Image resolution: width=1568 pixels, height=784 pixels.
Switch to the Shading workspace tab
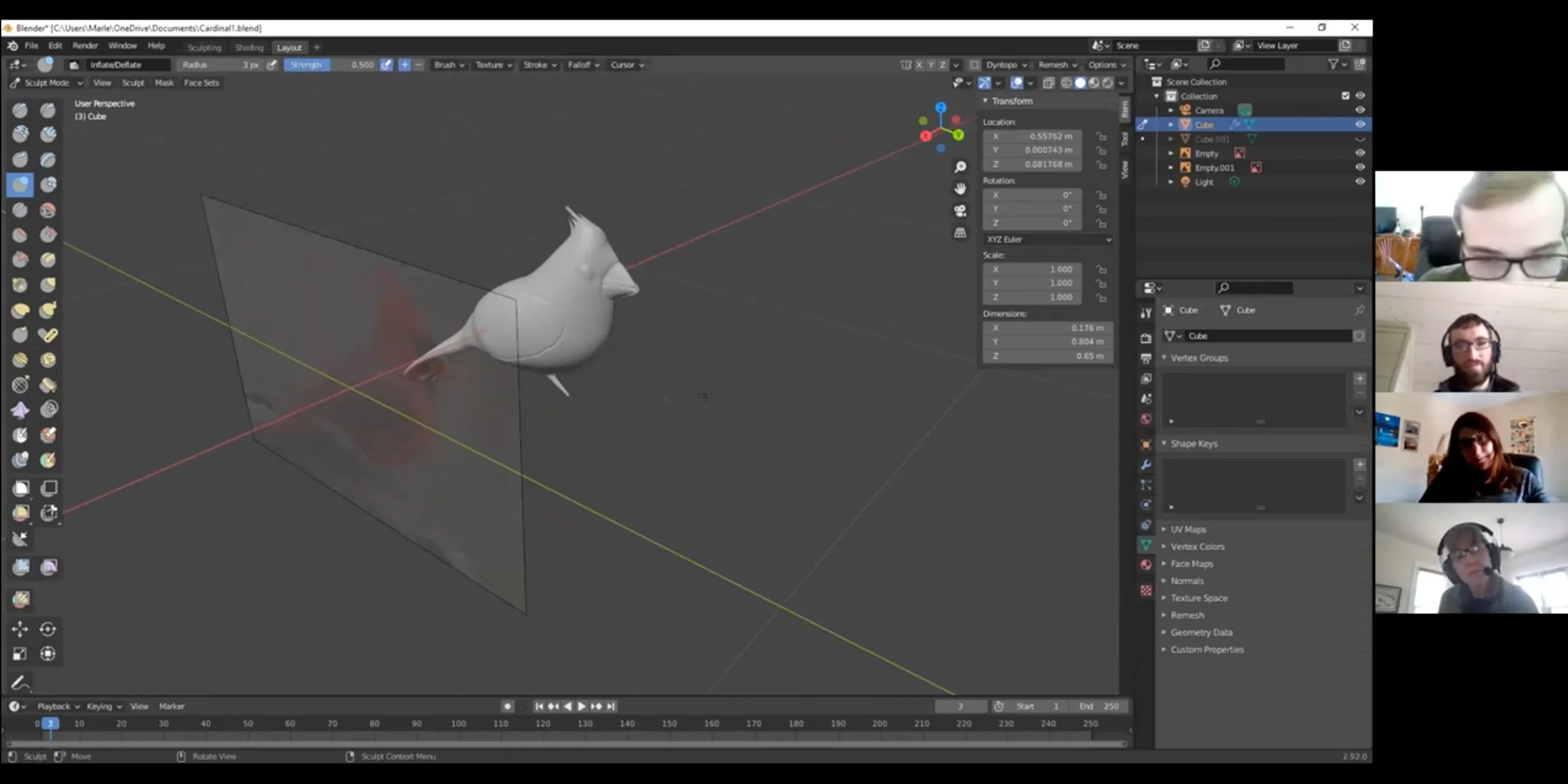click(x=249, y=47)
